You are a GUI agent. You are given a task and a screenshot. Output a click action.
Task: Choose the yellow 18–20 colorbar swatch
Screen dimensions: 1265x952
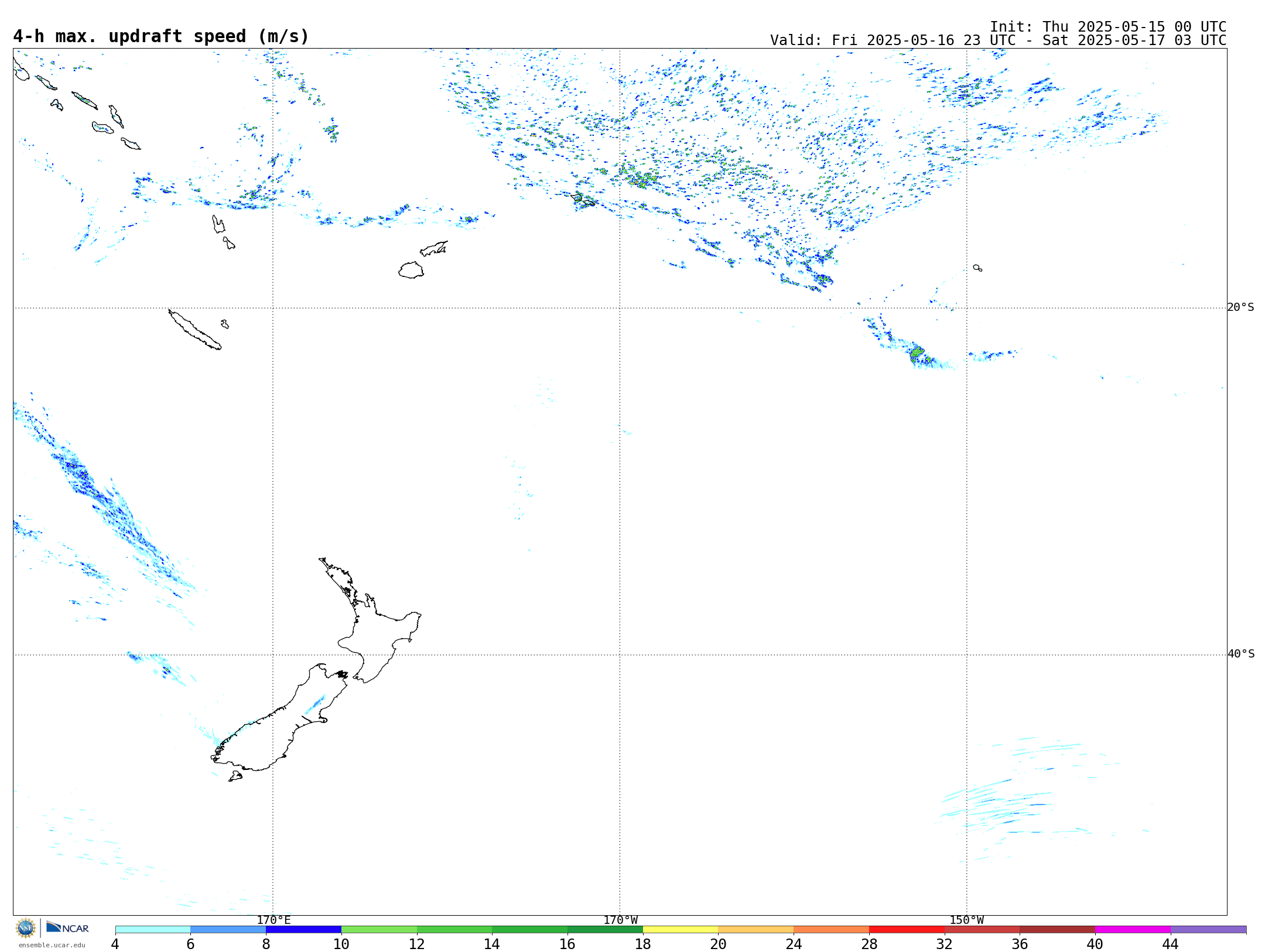[681, 929]
